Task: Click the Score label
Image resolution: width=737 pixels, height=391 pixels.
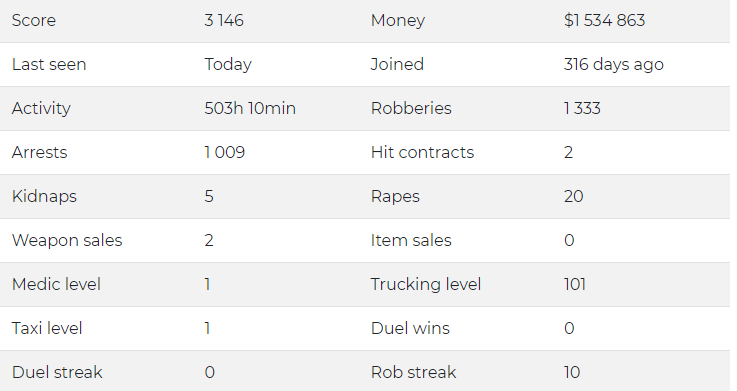Action: pos(34,21)
